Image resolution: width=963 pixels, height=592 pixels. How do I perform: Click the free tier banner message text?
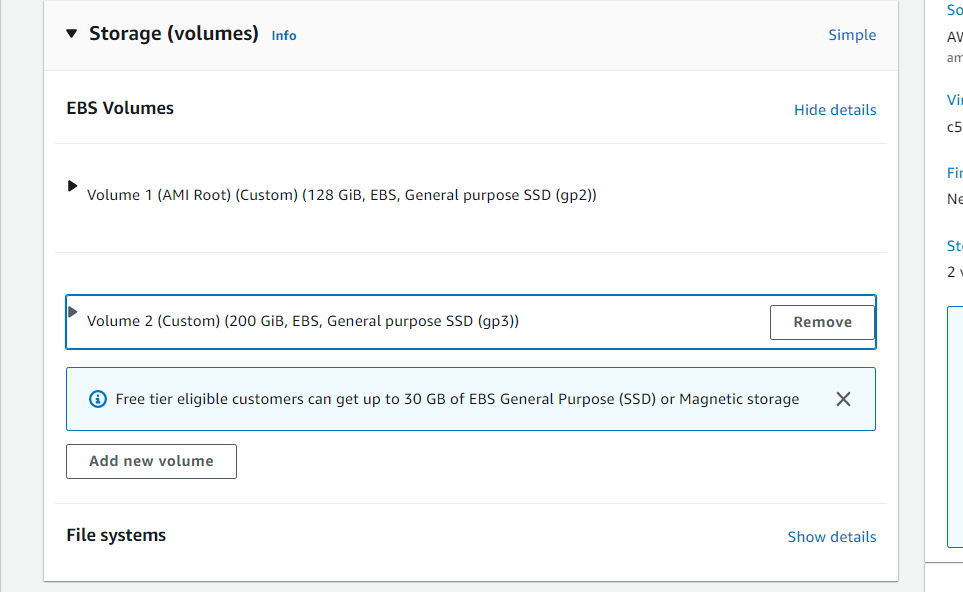pos(457,399)
